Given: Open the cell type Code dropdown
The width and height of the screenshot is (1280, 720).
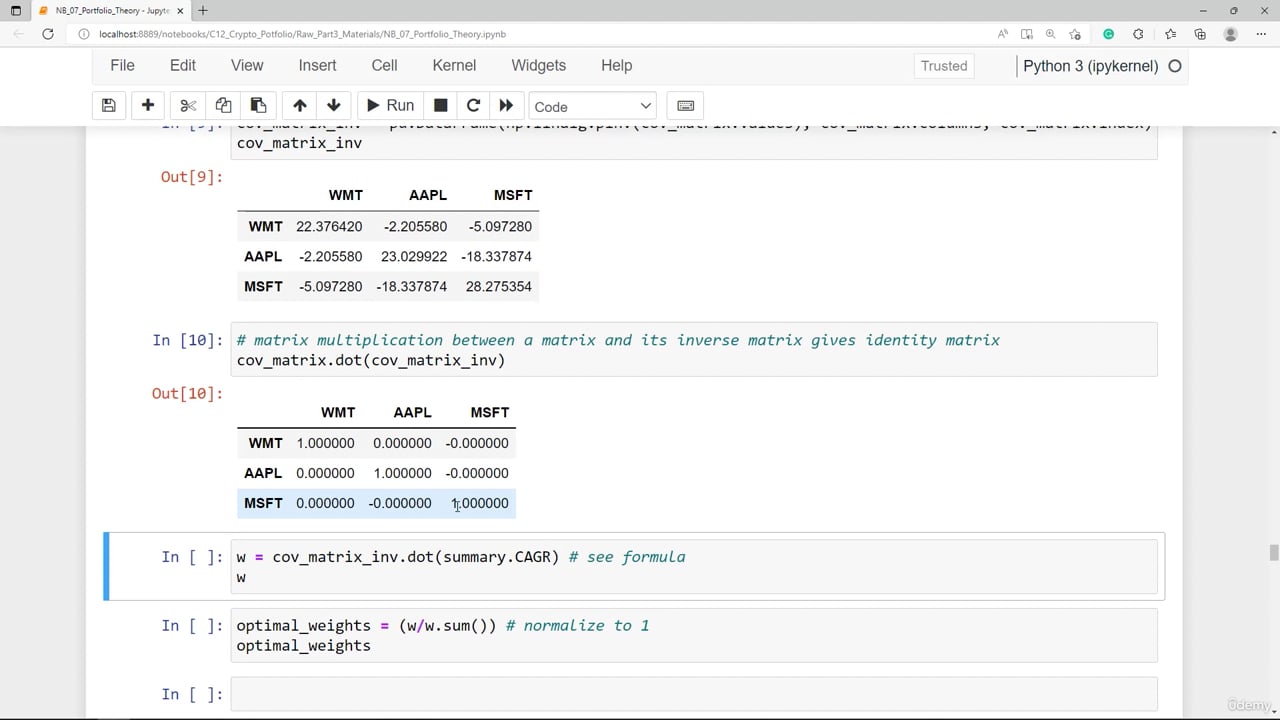Looking at the screenshot, I should (592, 106).
